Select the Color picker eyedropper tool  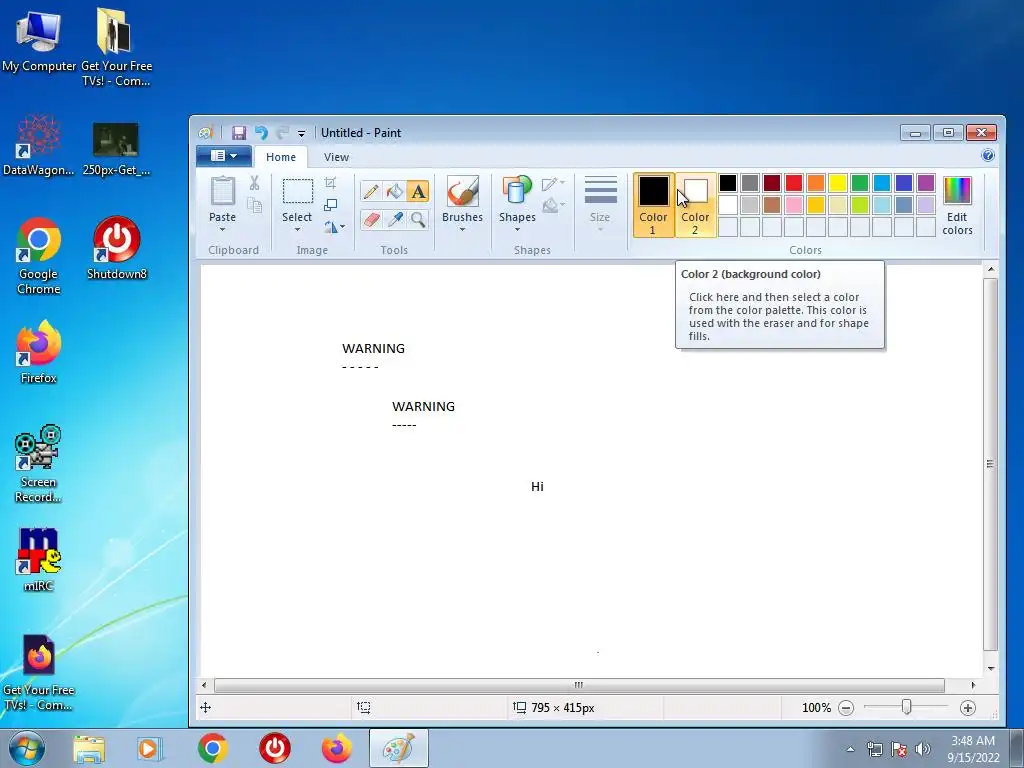click(x=394, y=219)
